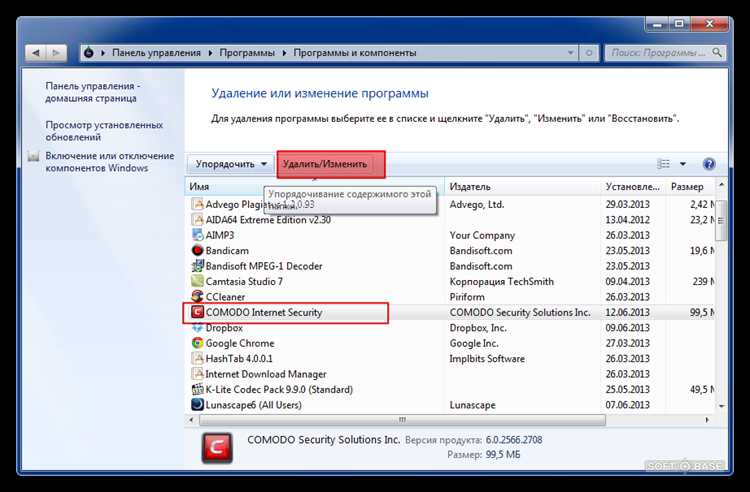The width and height of the screenshot is (750, 492).
Task: Click the large COMODO logo in details pane
Action: pos(217,448)
